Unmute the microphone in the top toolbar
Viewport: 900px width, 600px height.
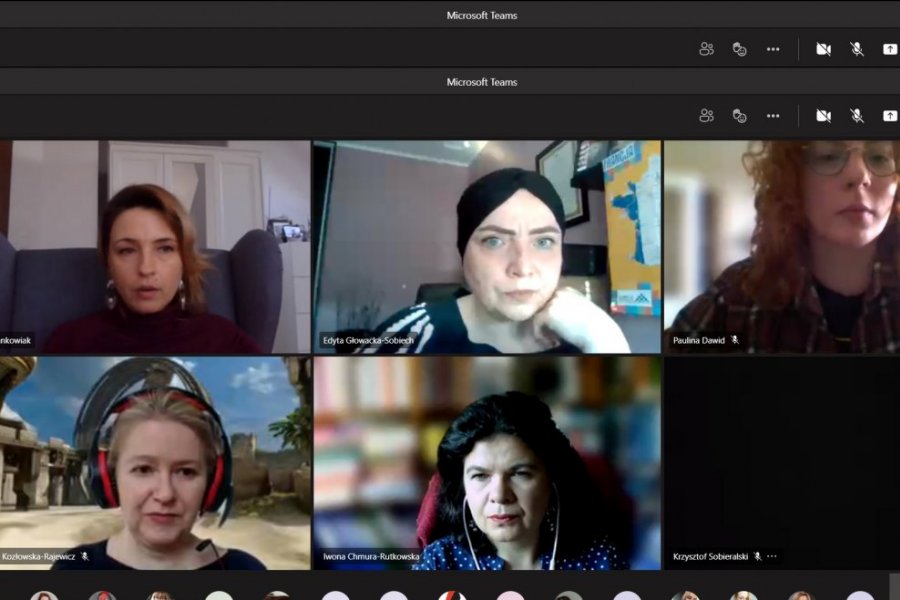tap(855, 47)
